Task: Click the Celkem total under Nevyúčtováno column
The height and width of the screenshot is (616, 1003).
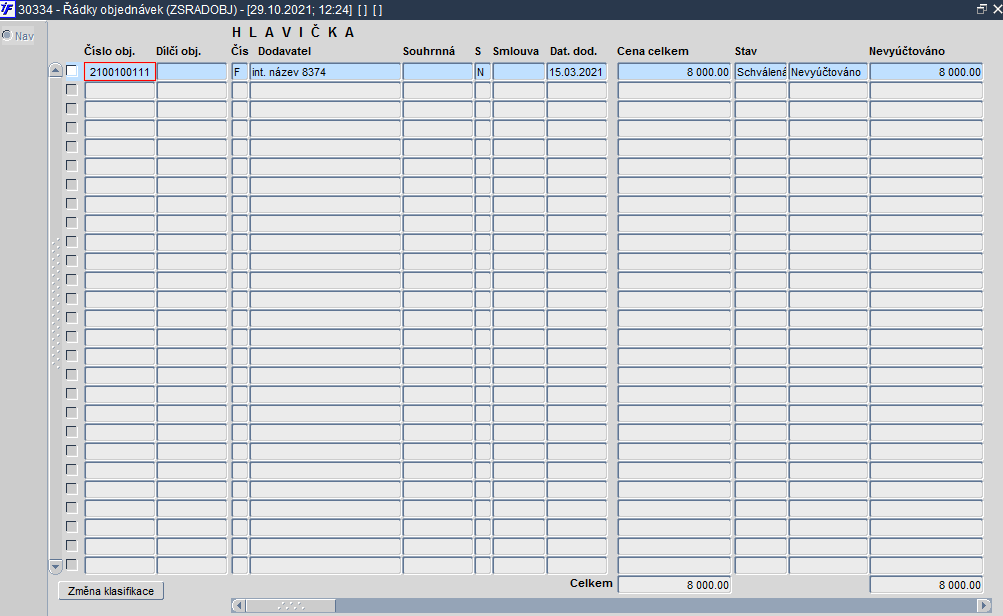Action: (x=926, y=585)
